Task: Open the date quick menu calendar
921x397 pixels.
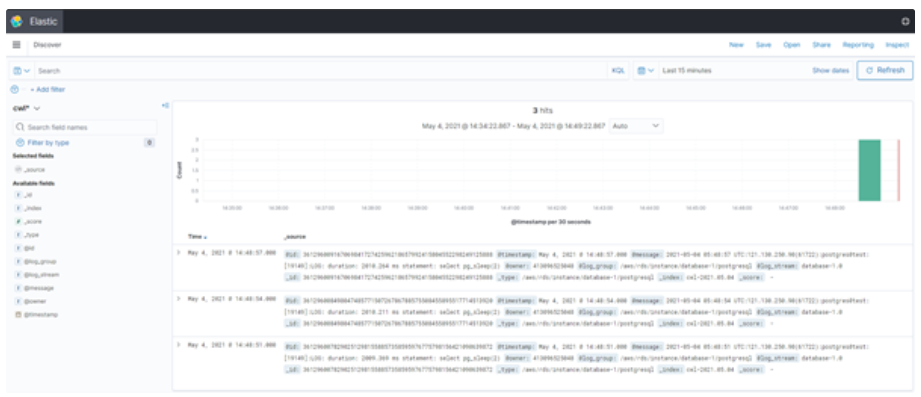Action: 646,70
